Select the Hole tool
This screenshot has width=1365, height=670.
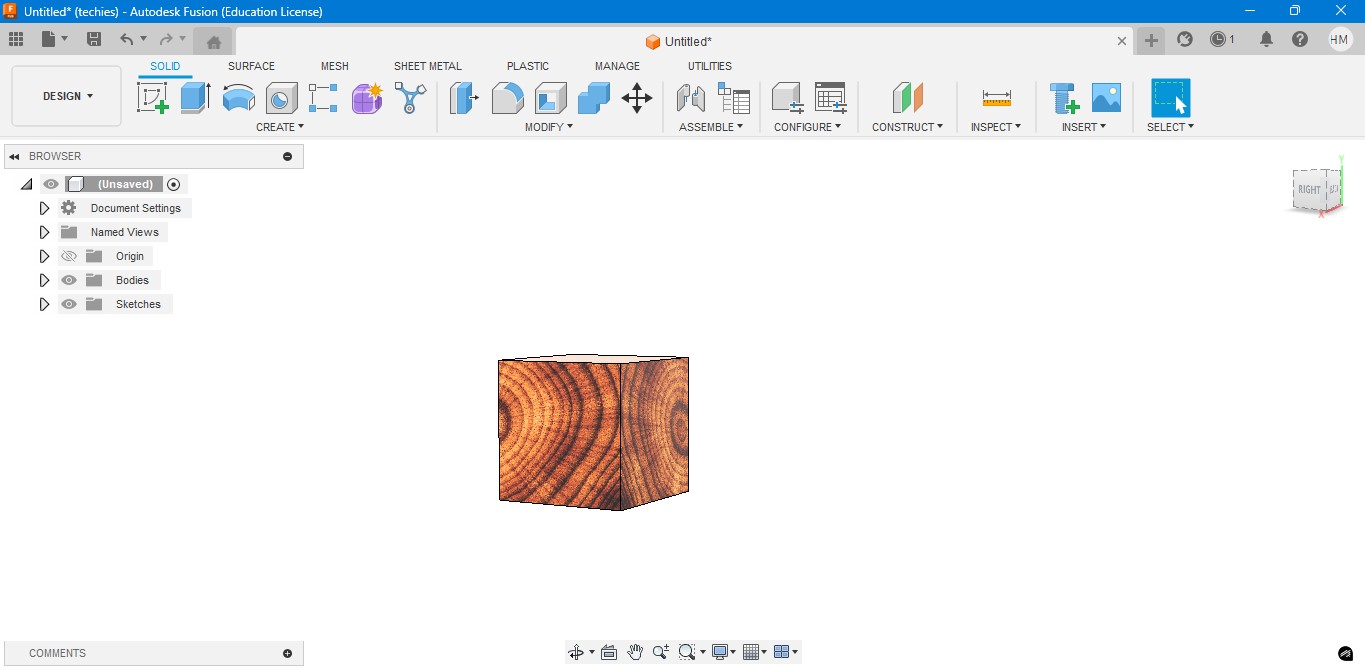pos(281,98)
